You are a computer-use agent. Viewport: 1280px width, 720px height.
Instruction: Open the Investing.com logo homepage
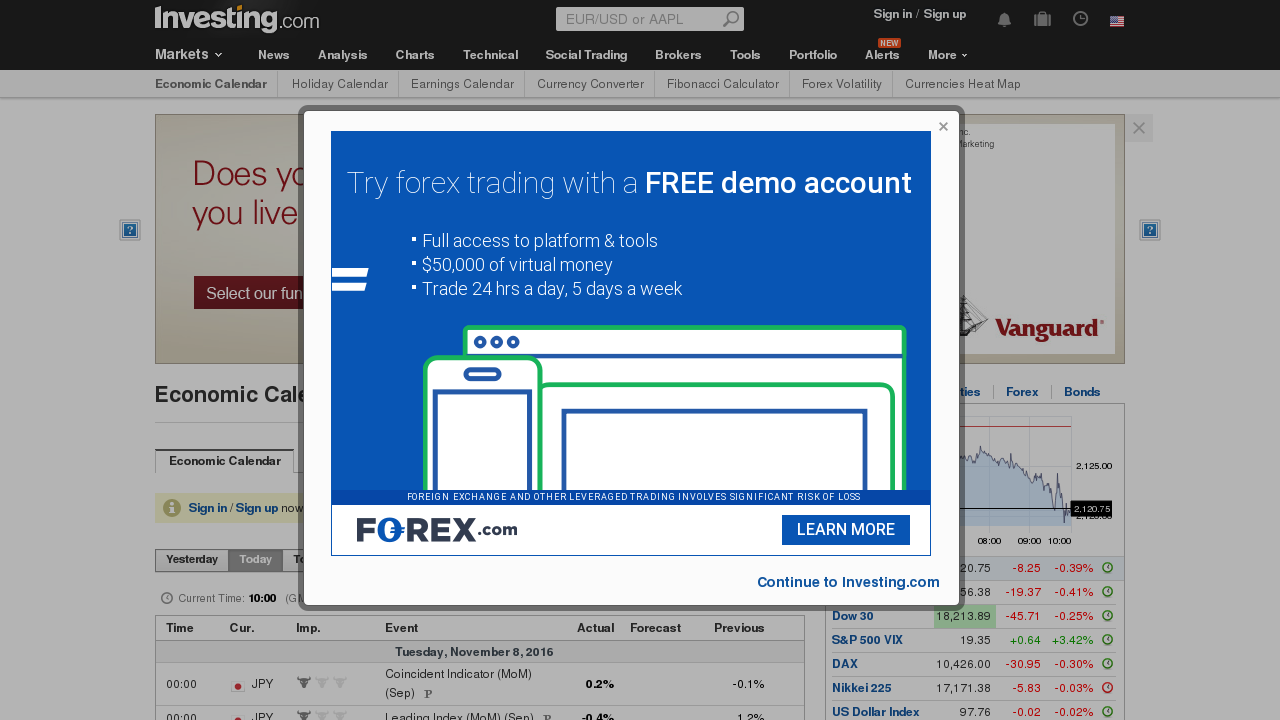237,19
